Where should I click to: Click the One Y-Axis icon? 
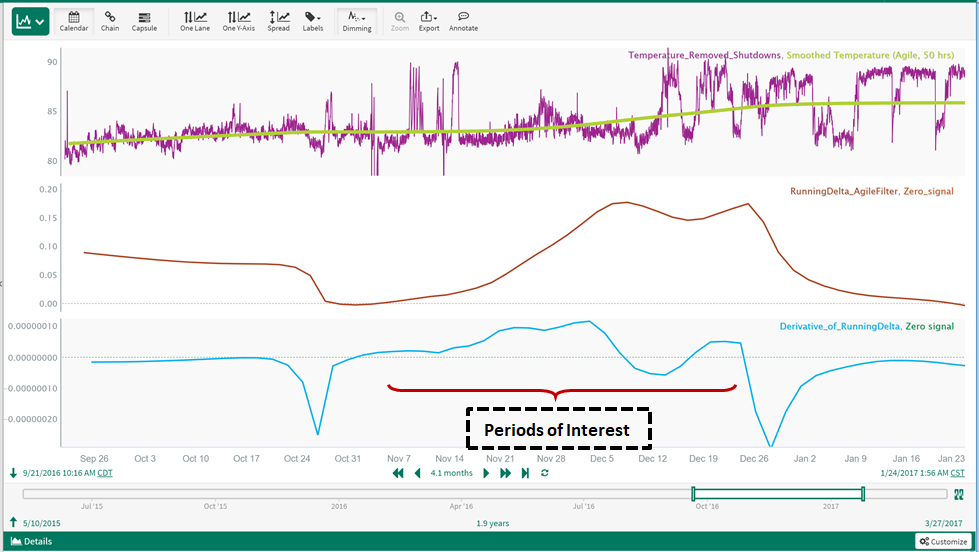(238, 21)
